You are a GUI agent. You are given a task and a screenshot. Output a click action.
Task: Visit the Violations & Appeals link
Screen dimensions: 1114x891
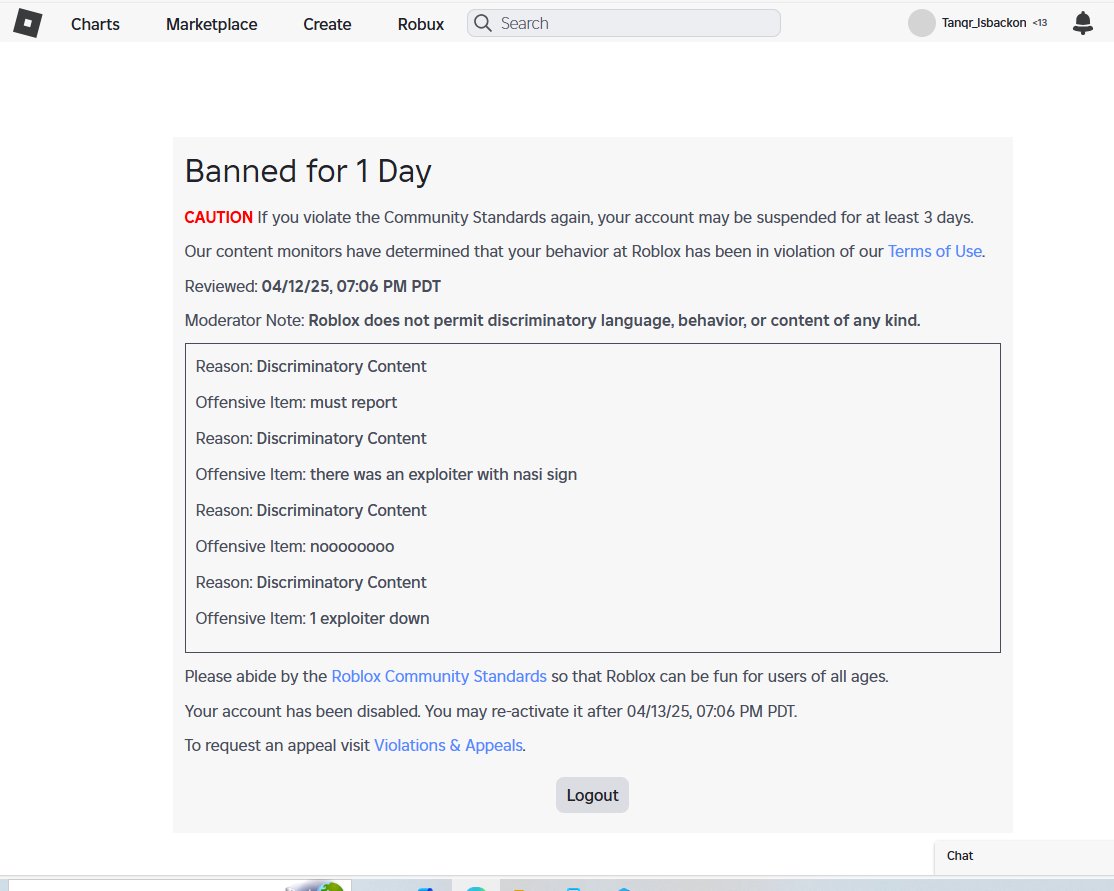(448, 745)
